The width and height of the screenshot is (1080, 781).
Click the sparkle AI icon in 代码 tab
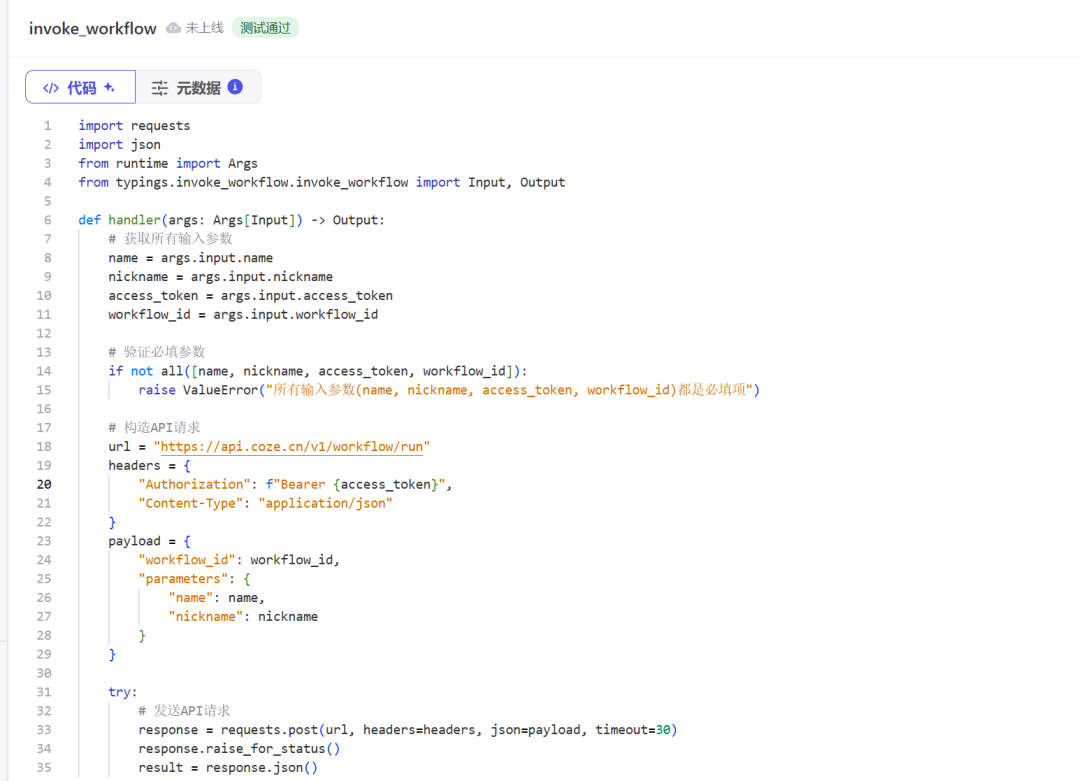[110, 87]
